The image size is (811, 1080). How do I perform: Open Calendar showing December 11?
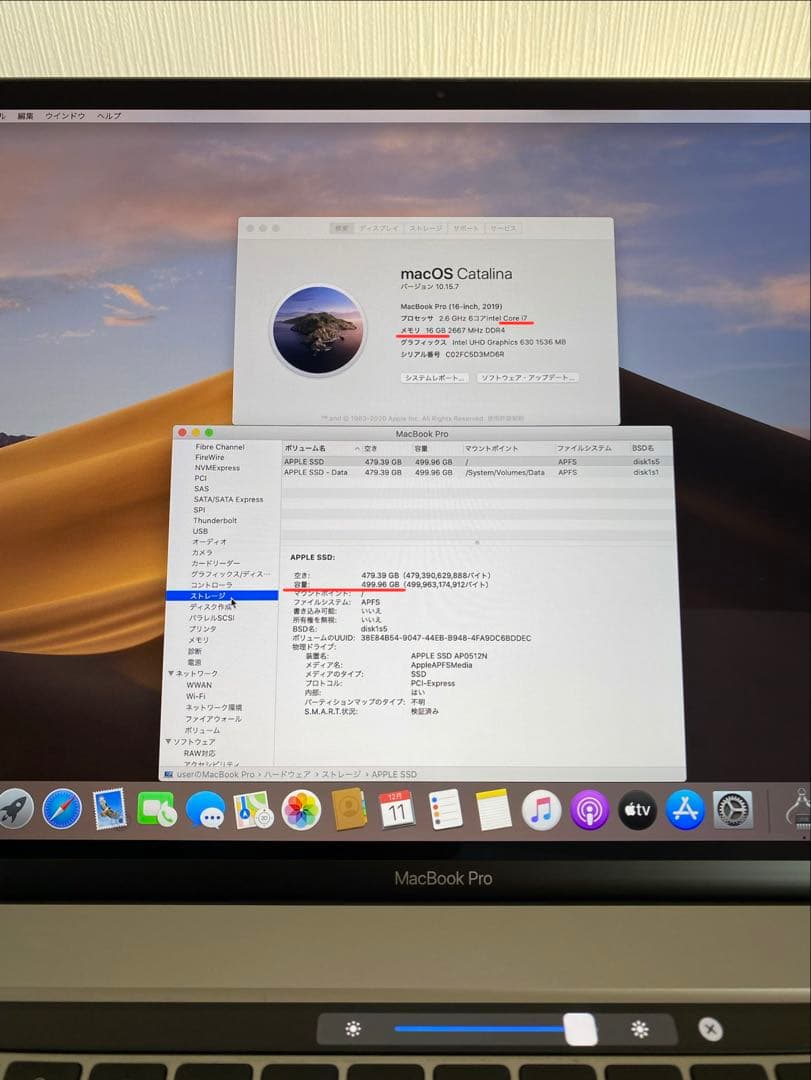(395, 810)
